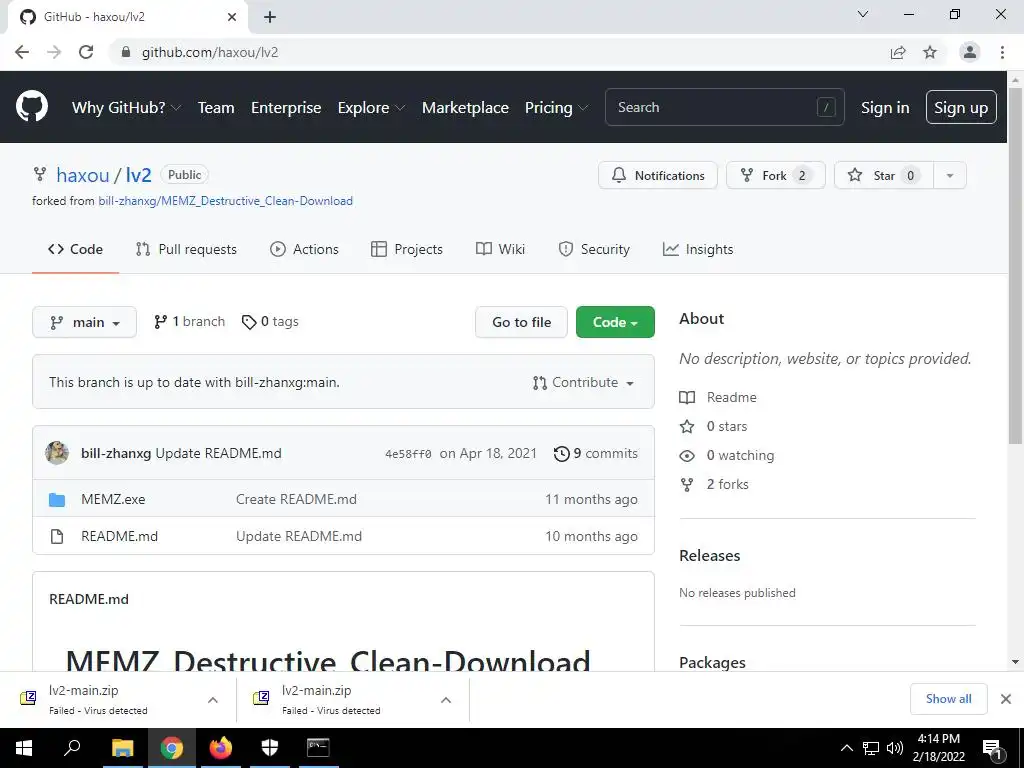Open commit hash 4e58ff0

(x=408, y=454)
